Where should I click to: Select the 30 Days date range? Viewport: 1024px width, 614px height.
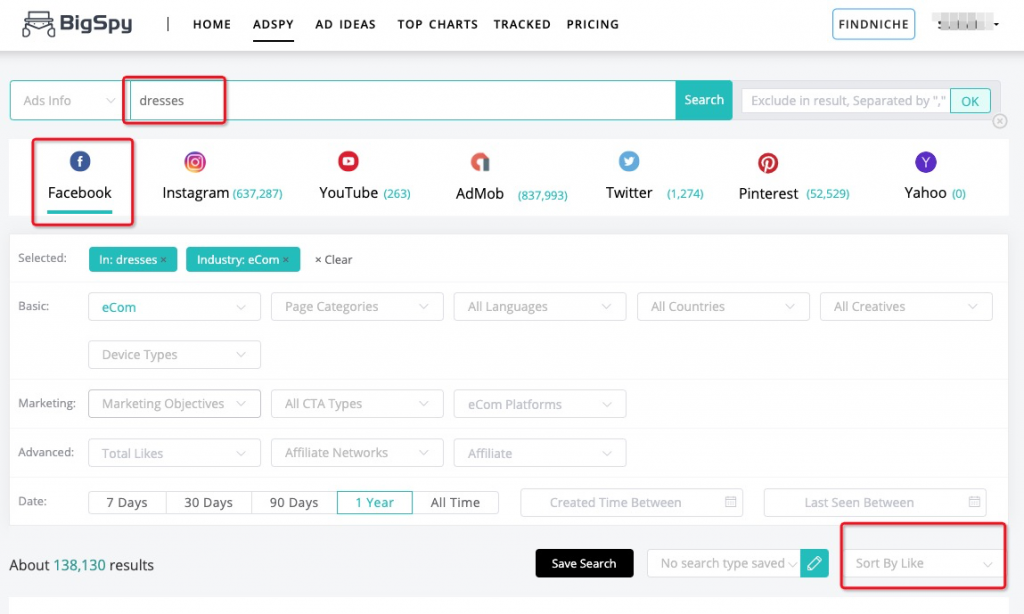[208, 502]
